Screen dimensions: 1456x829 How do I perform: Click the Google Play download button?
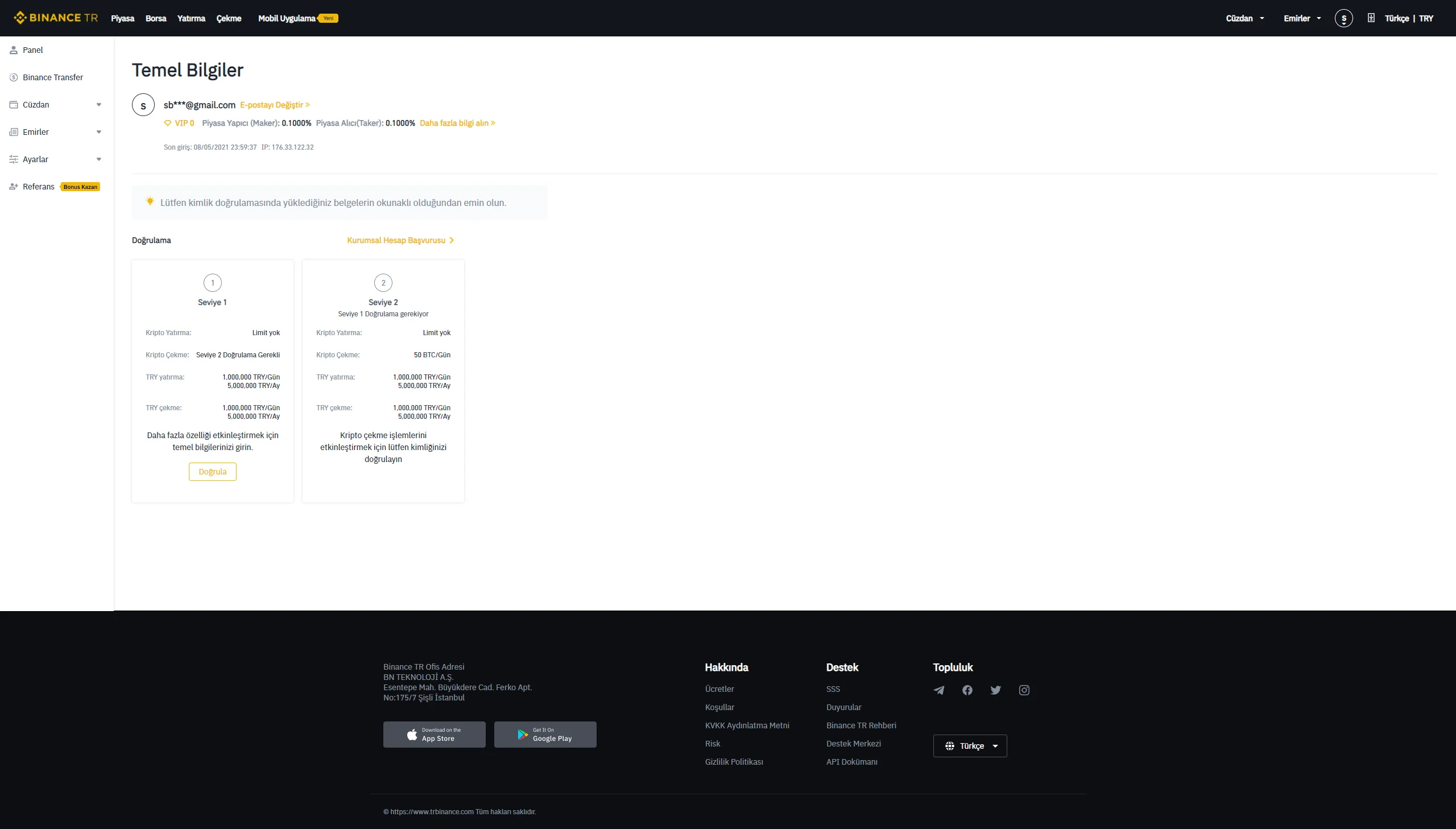click(545, 735)
